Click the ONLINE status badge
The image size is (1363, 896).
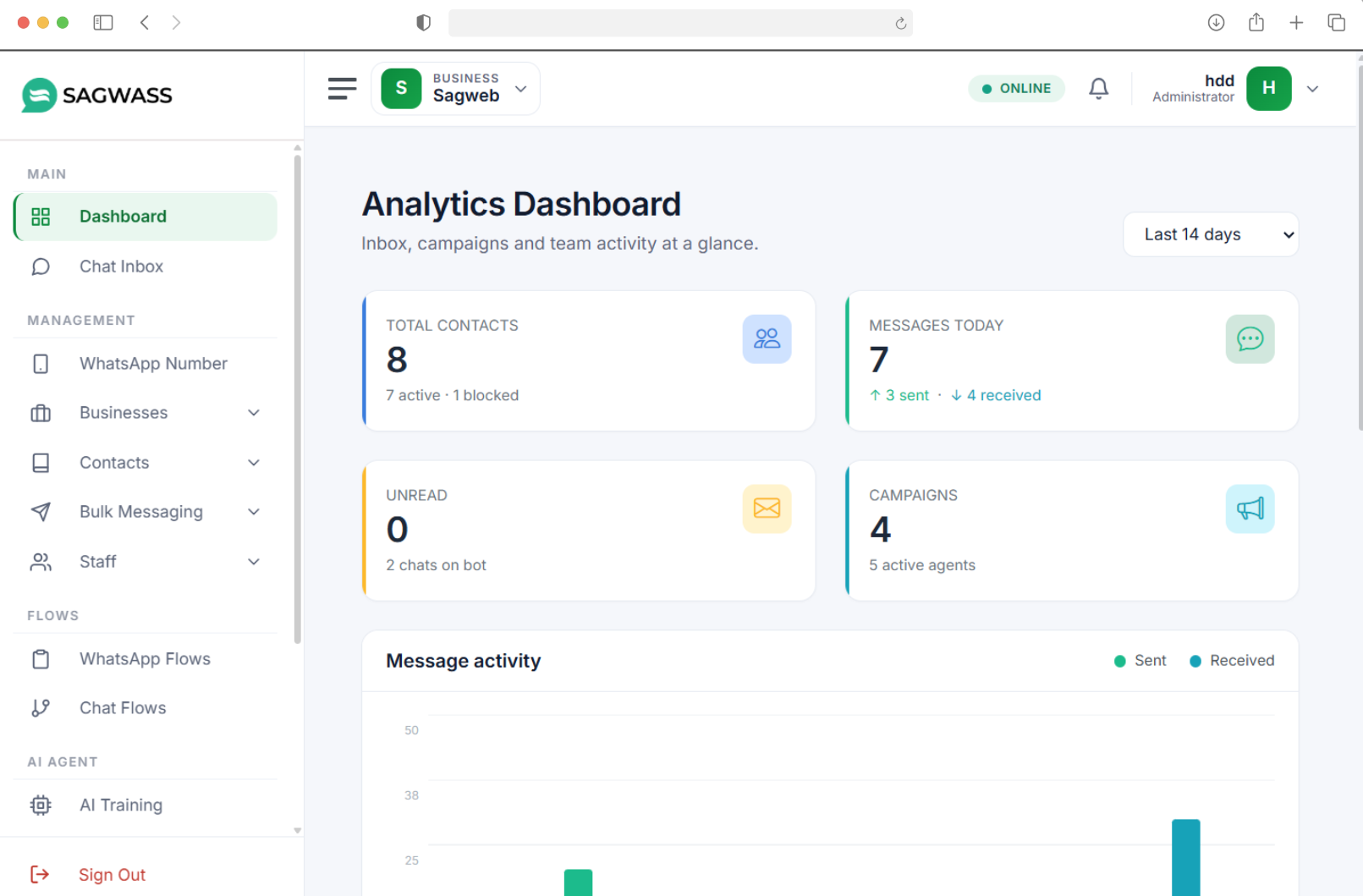(x=1016, y=89)
